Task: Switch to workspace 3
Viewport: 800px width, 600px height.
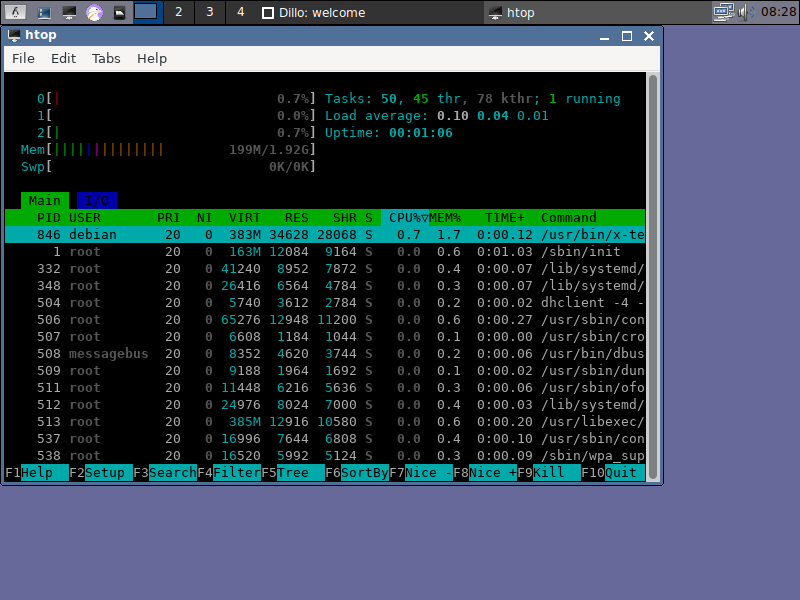Action: tap(210, 12)
